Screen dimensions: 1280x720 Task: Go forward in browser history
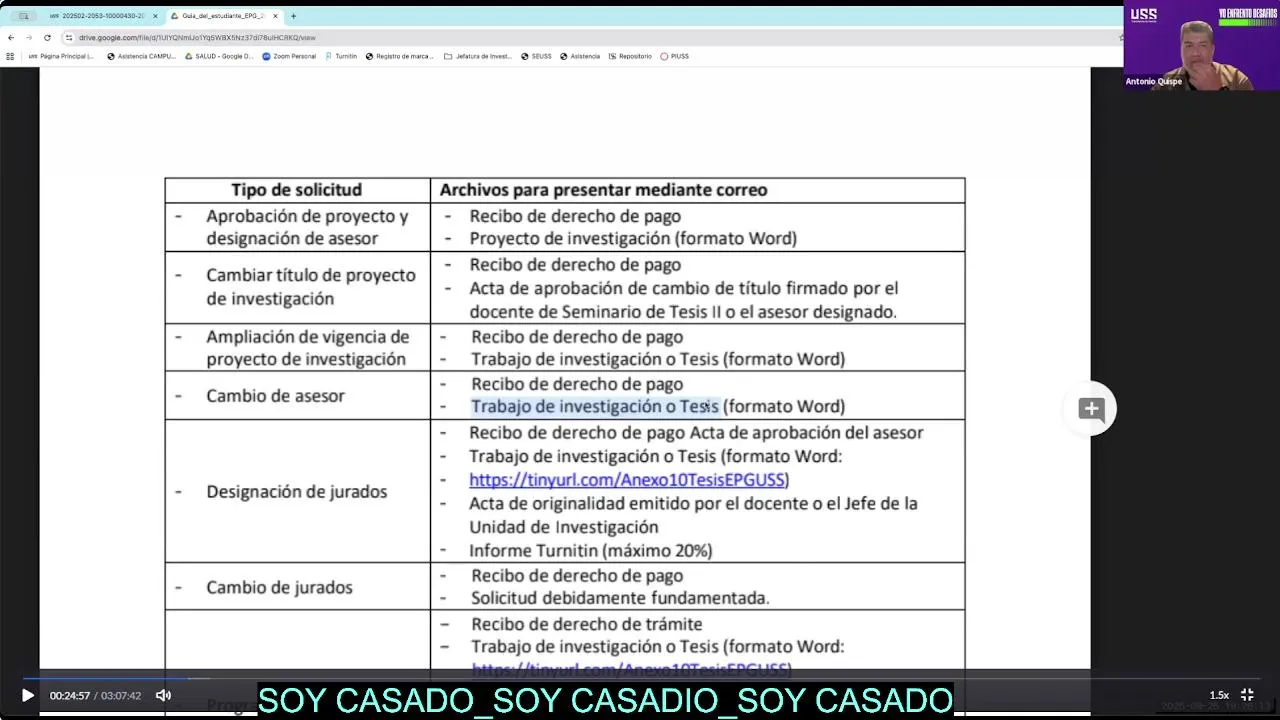(x=28, y=37)
